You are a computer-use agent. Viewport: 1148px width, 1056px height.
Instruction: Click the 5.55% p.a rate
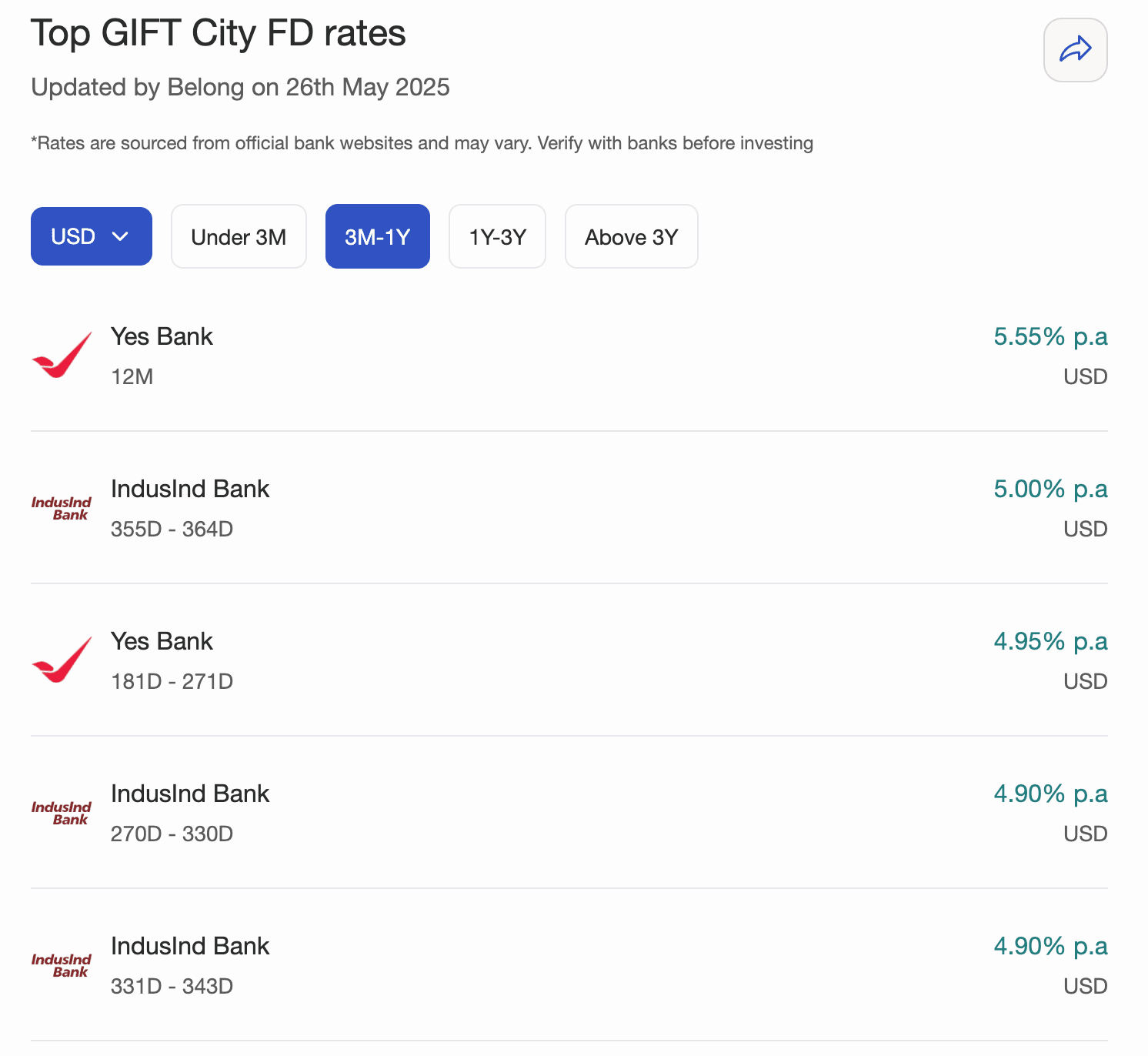tap(1050, 336)
